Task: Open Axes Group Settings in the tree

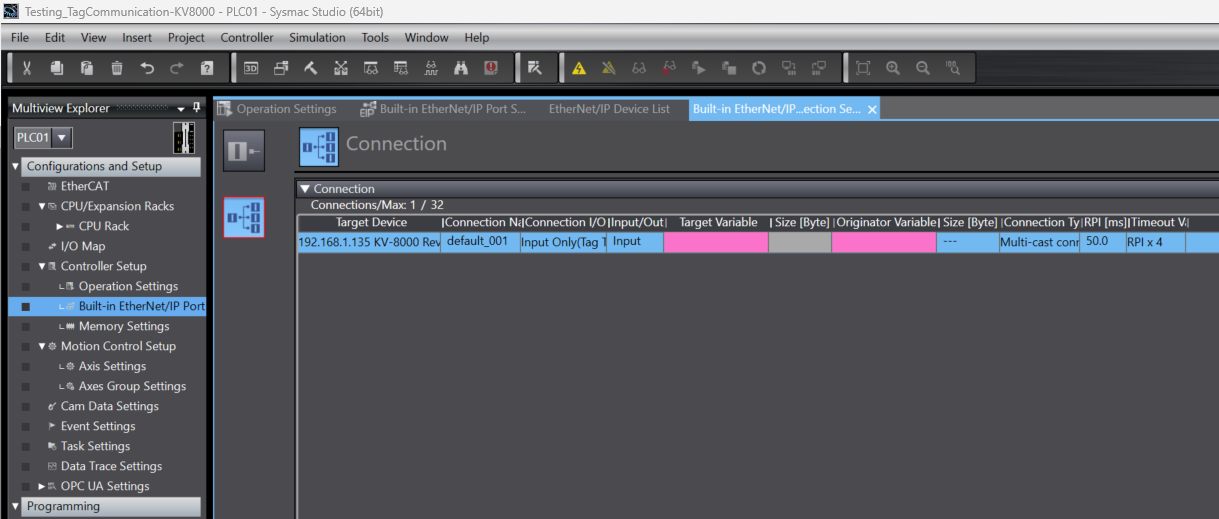Action: [132, 386]
